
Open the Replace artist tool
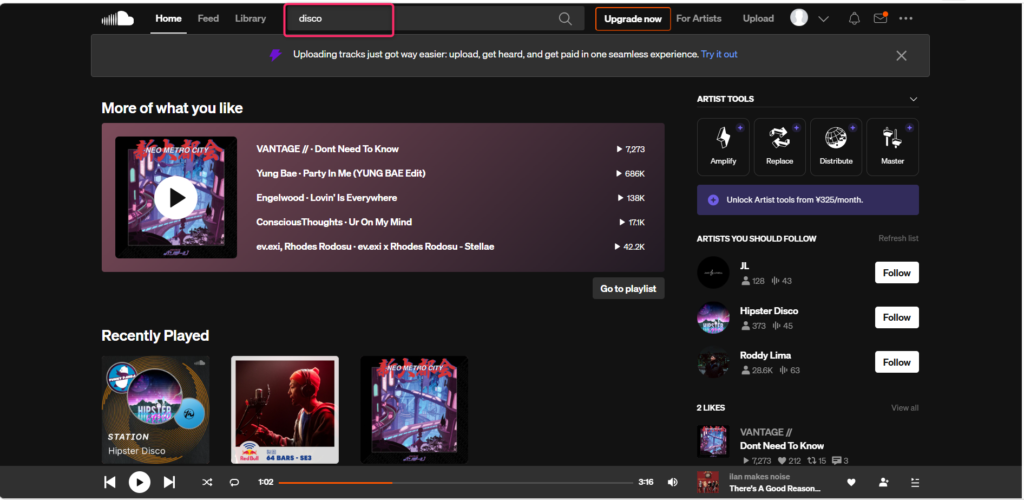(779, 147)
